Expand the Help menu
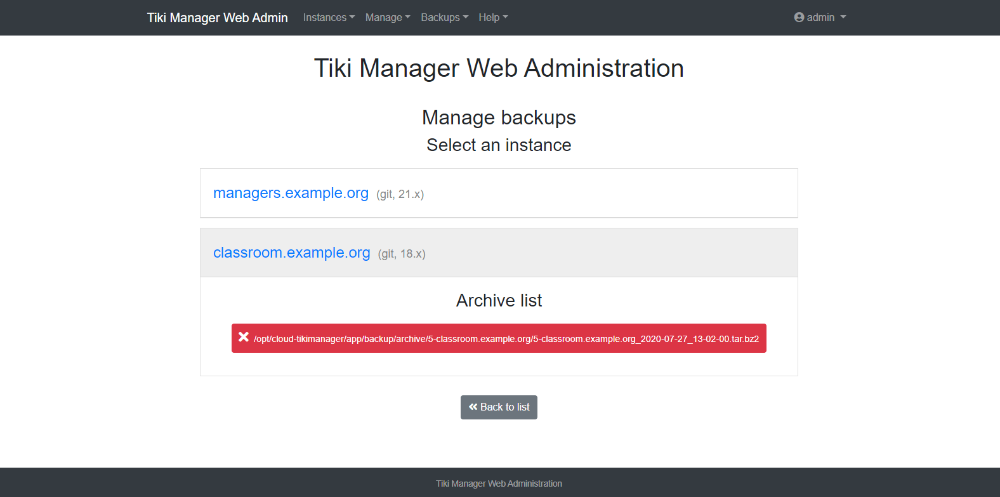This screenshot has height=497, width=1000. (494, 17)
